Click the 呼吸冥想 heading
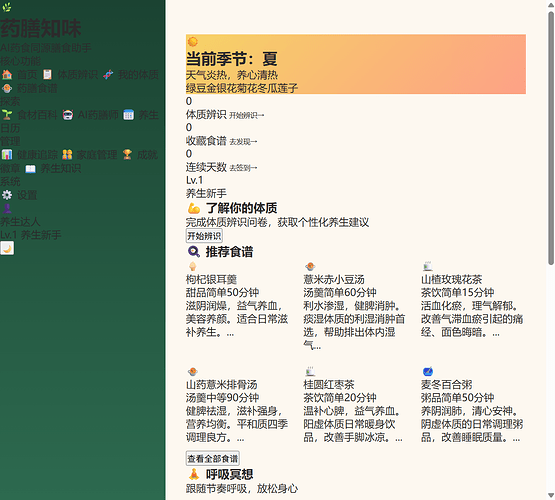Image resolution: width=555 pixels, height=500 pixels. tap(229, 474)
